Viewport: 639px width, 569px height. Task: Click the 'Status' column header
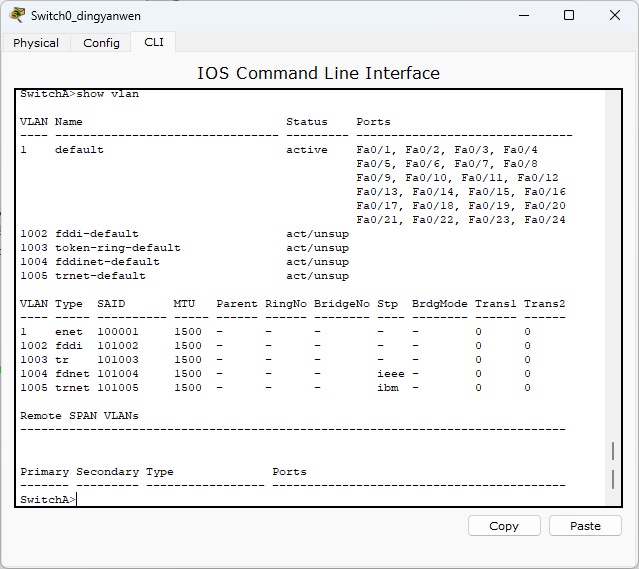pyautogui.click(x=307, y=122)
